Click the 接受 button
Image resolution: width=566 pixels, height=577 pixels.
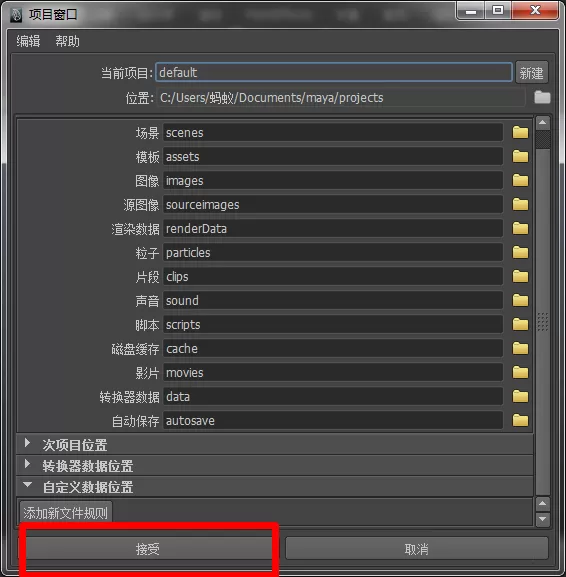pyautogui.click(x=147, y=549)
